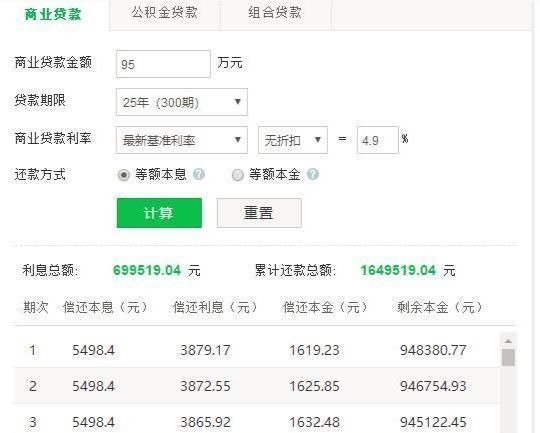Click the 偿还利息（元） column header
This screenshot has height=433, width=540.
coord(215,307)
